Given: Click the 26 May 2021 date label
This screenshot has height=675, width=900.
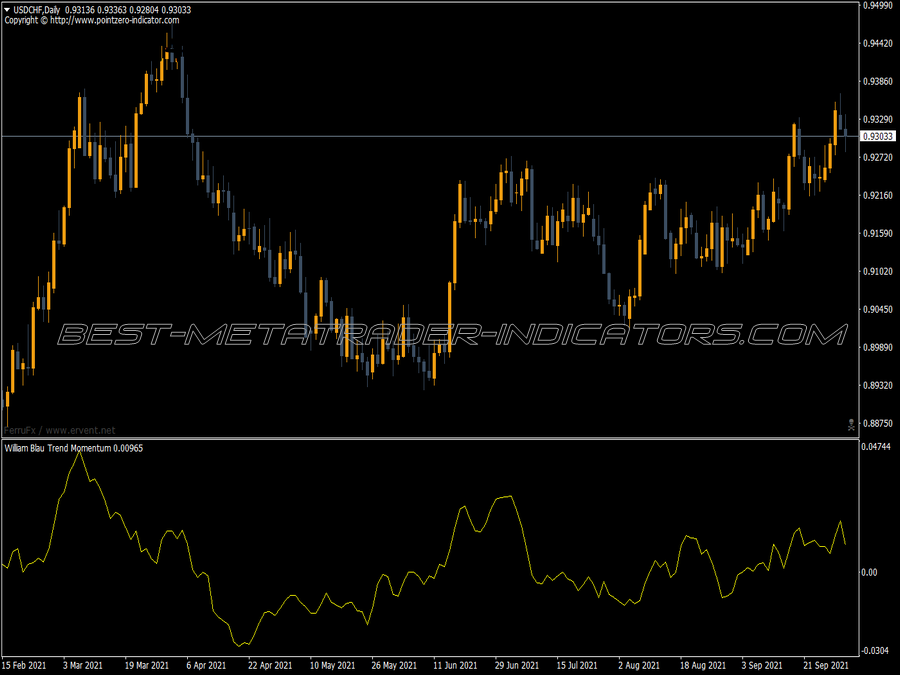Looking at the screenshot, I should tap(394, 665).
